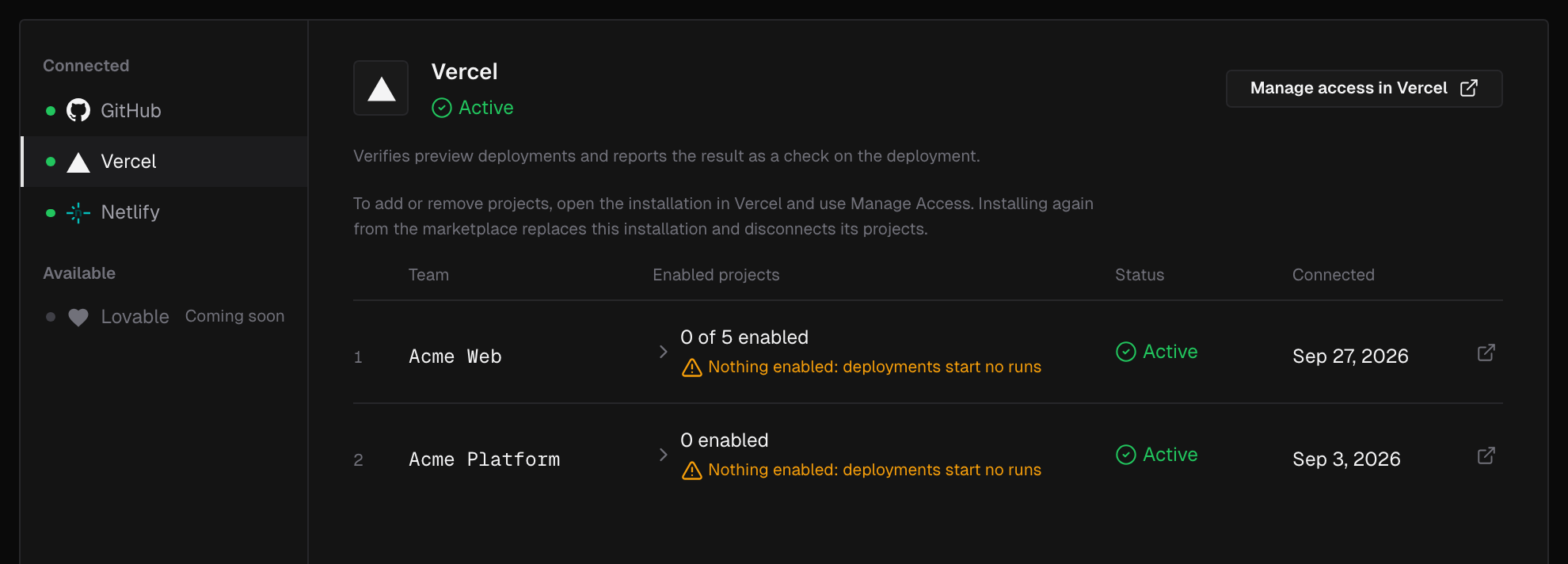Click the green status dot beside GitHub
This screenshot has width=1568, height=564.
[x=51, y=111]
